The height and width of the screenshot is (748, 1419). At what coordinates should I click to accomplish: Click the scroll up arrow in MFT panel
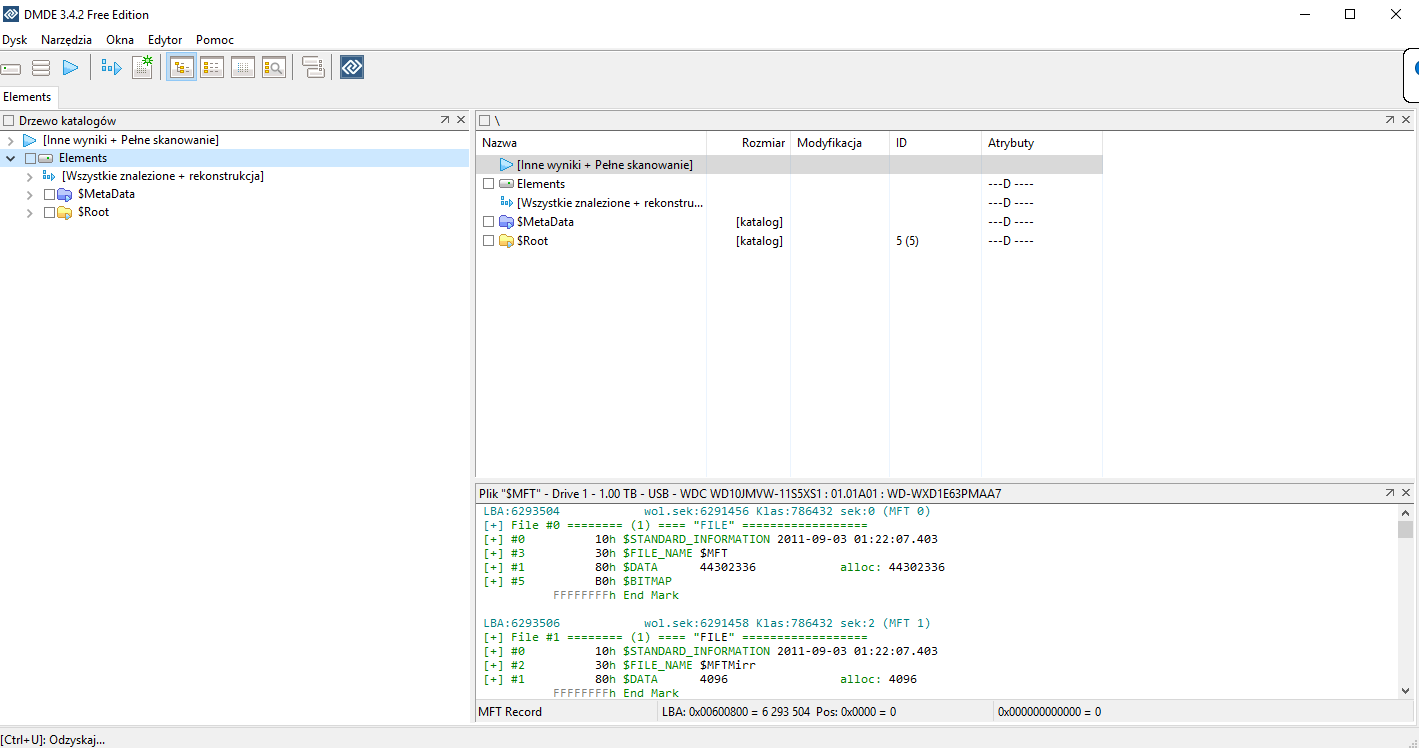pos(1405,511)
